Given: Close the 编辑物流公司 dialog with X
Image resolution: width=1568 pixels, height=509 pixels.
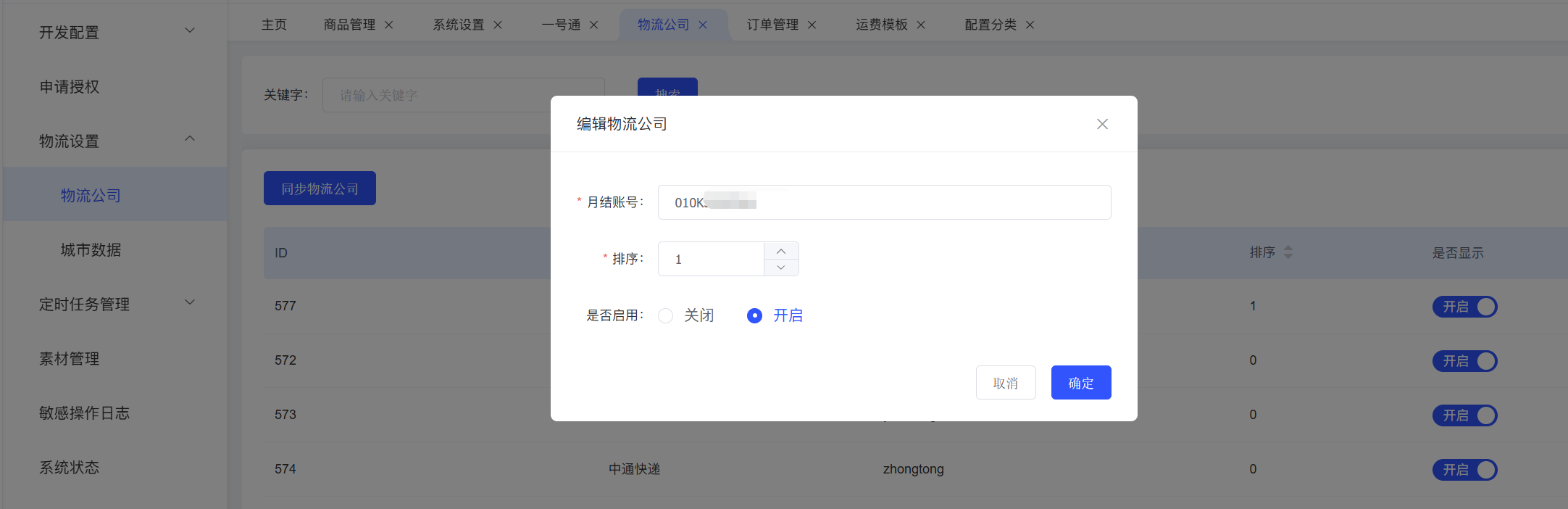Looking at the screenshot, I should 1102,124.
